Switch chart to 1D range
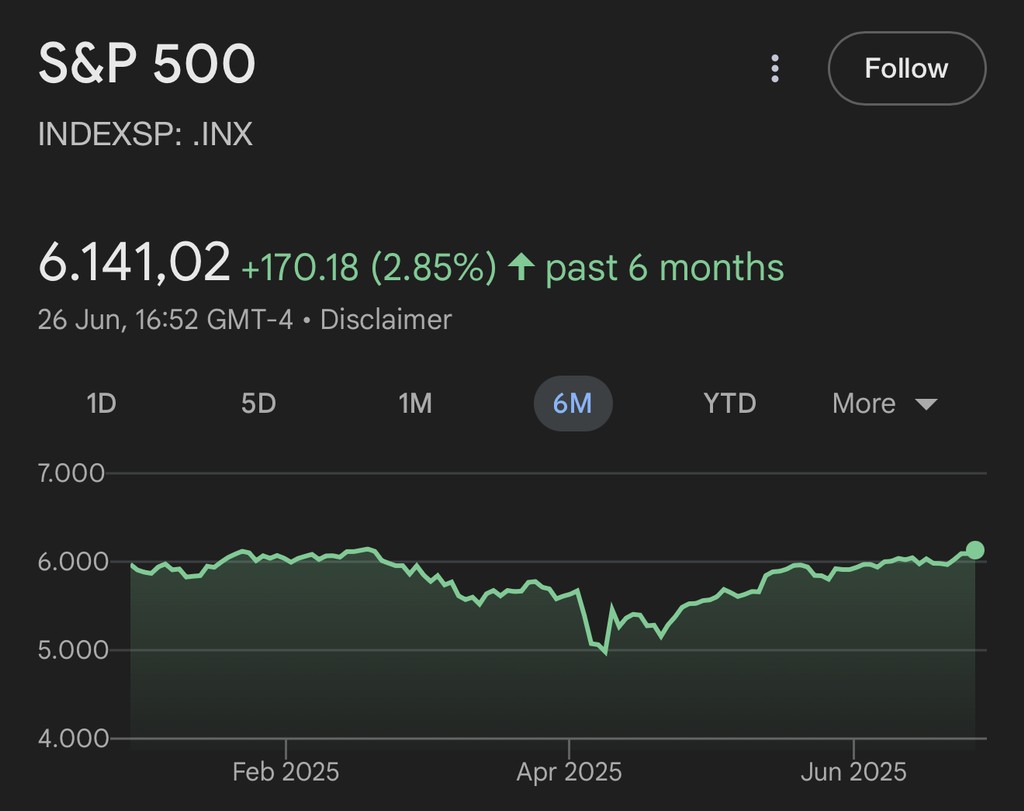Image resolution: width=1024 pixels, height=811 pixels. click(x=101, y=404)
